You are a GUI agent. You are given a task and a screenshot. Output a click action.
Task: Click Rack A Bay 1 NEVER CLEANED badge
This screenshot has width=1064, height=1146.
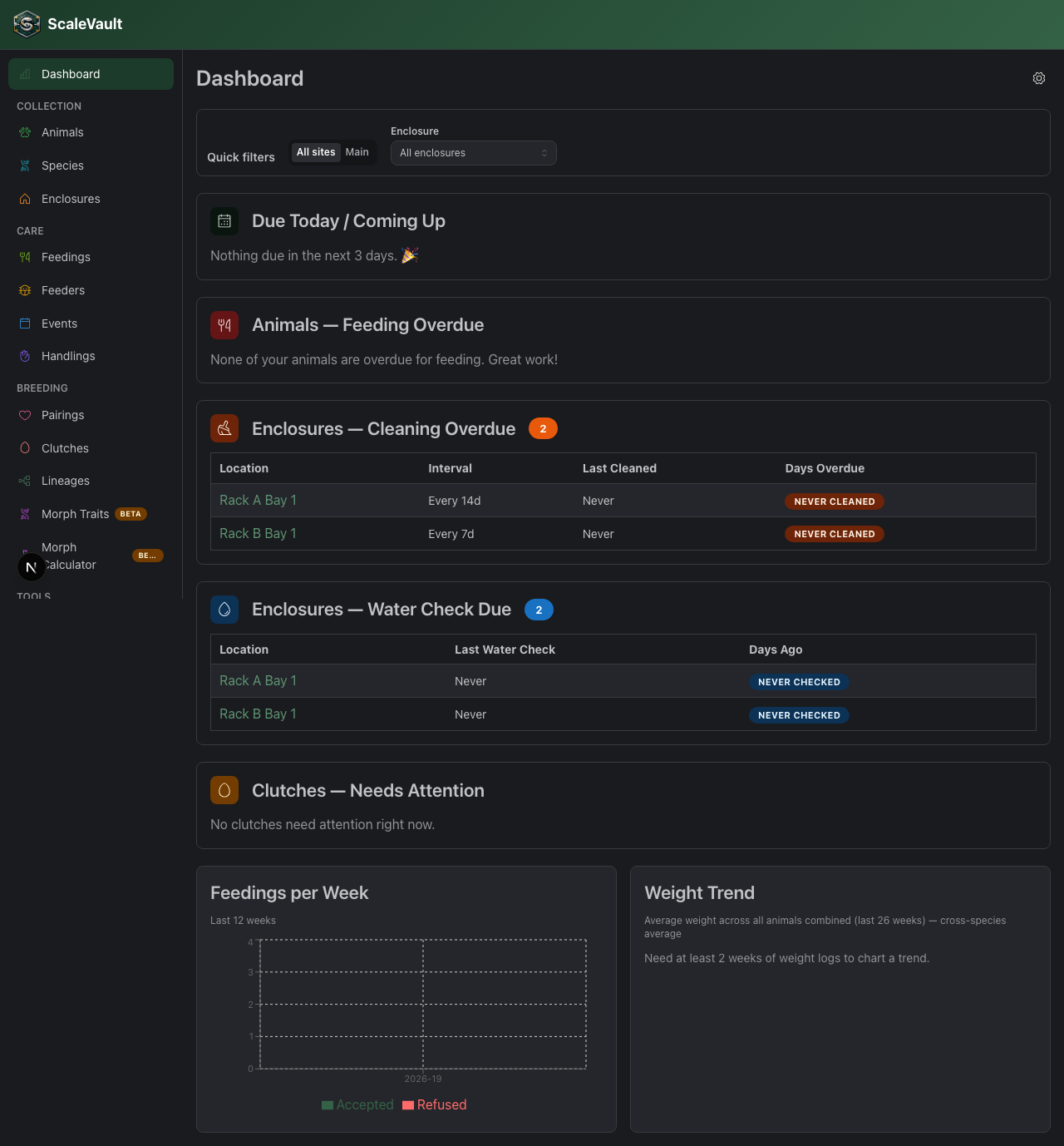[835, 501]
